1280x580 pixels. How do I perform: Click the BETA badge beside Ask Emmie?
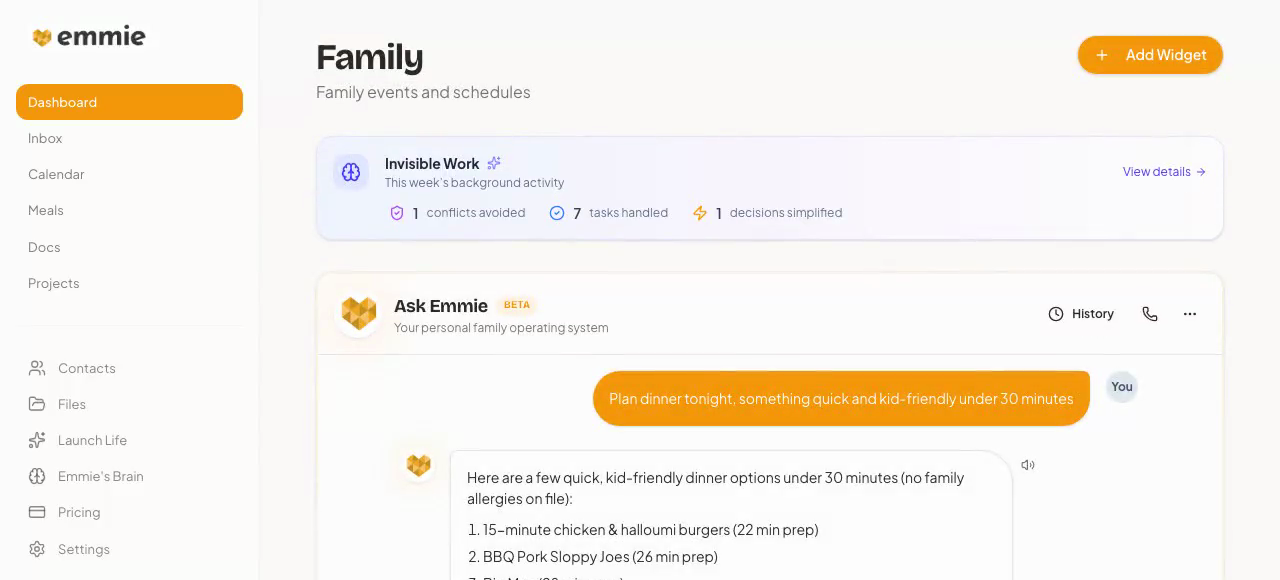pos(517,305)
